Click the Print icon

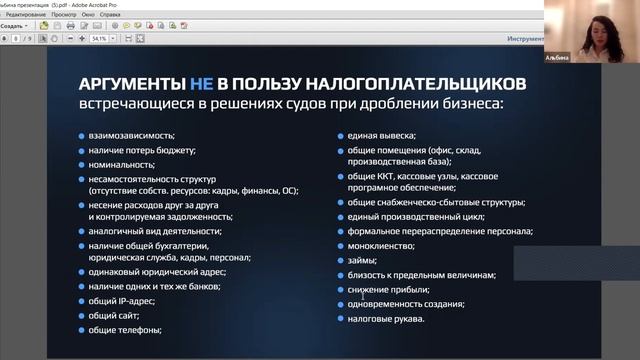[71, 26]
